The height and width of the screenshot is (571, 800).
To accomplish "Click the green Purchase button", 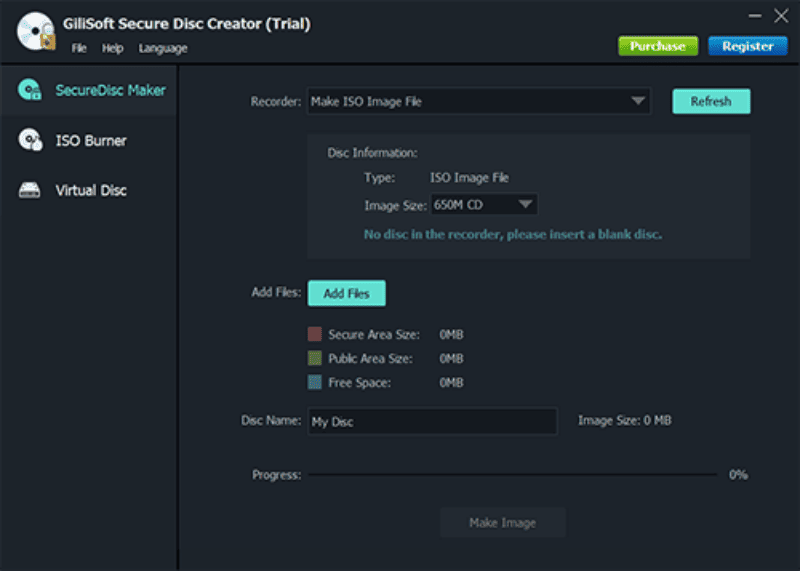I will (x=658, y=46).
